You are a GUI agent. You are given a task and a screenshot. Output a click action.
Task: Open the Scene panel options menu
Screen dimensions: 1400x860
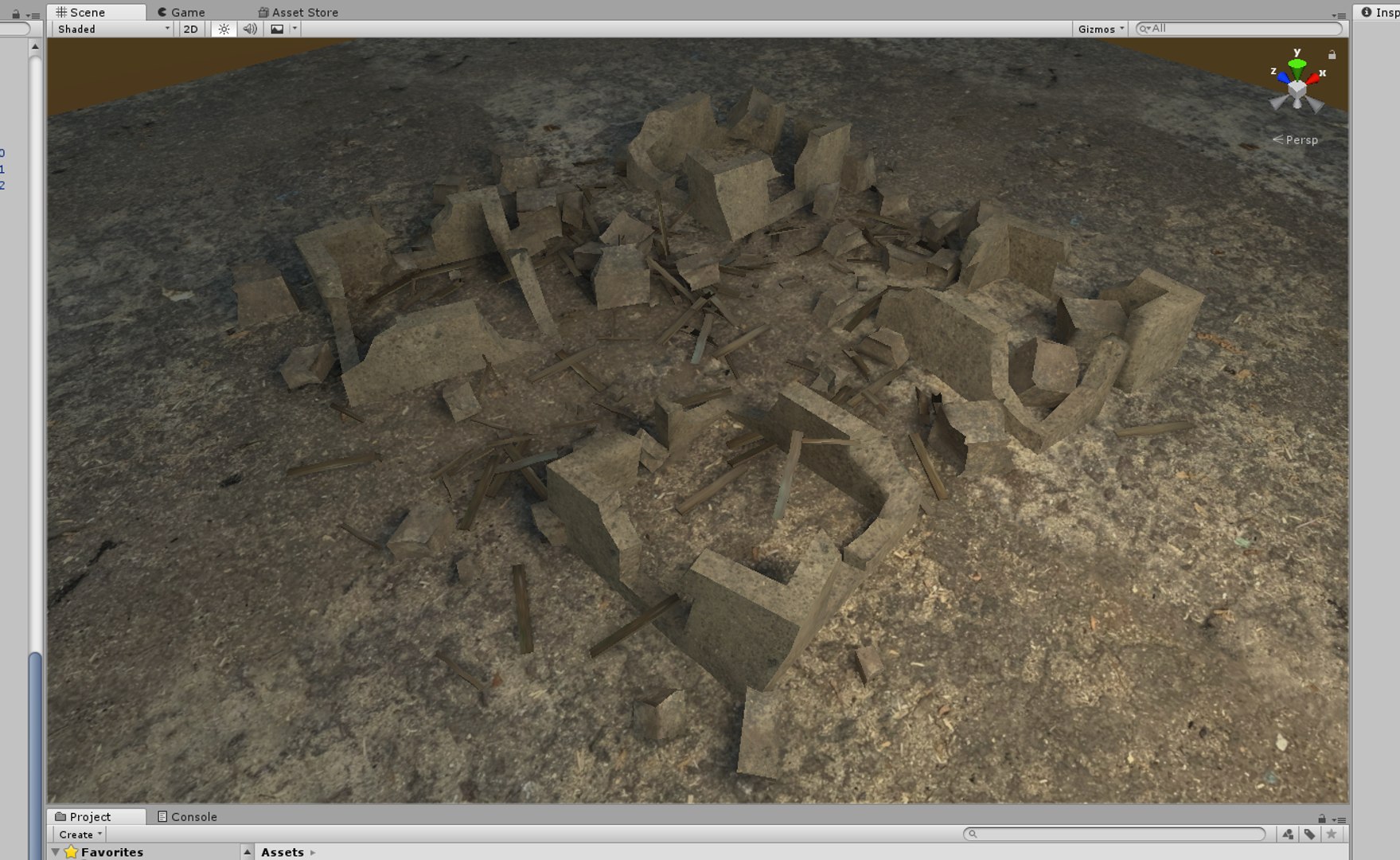click(x=1339, y=14)
